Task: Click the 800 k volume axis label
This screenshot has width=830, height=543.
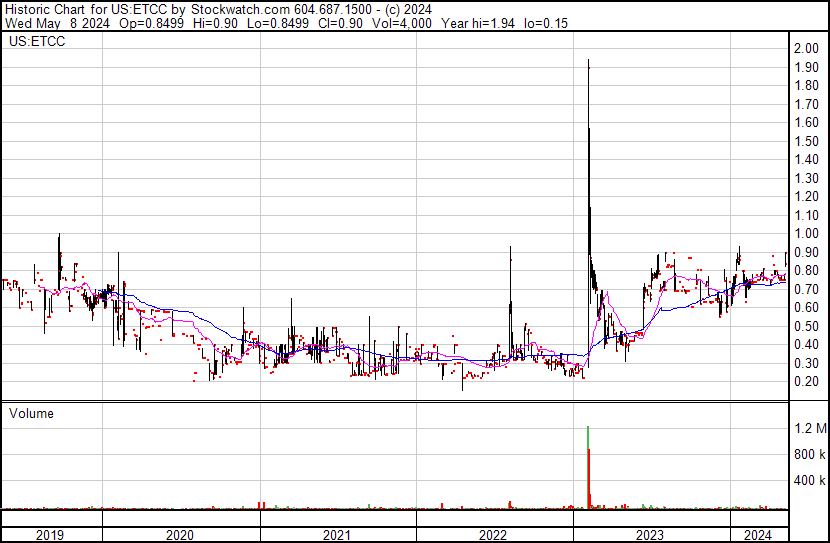Action: 810,454
